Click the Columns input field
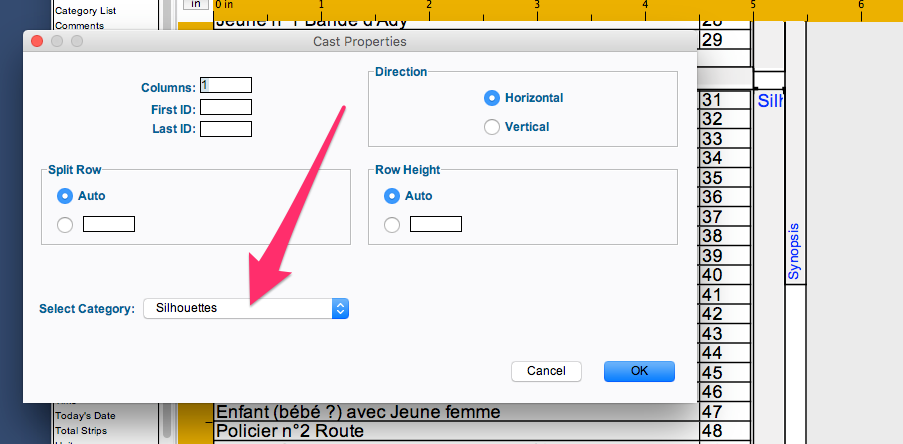 [226, 86]
